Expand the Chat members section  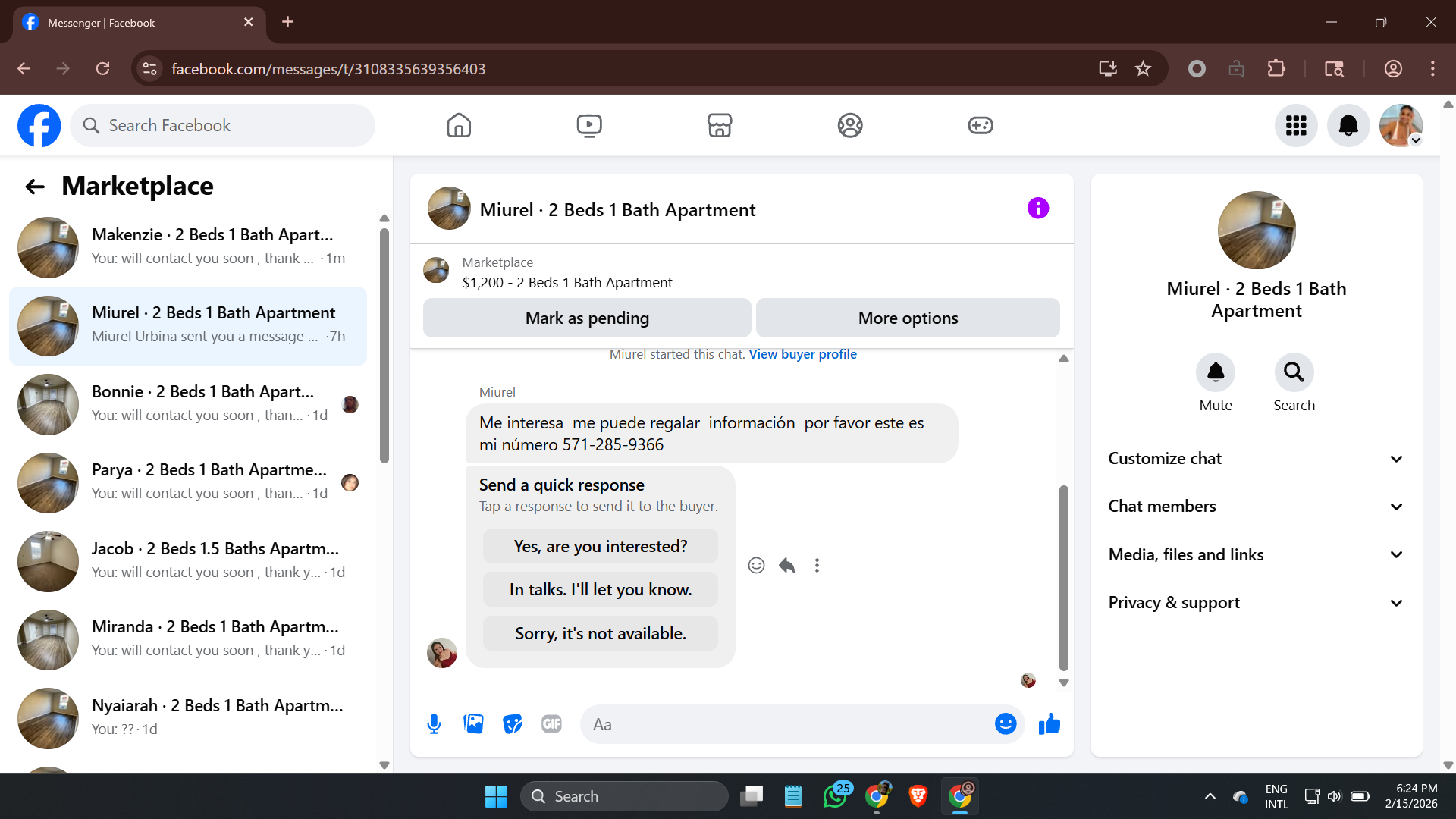[1257, 507]
